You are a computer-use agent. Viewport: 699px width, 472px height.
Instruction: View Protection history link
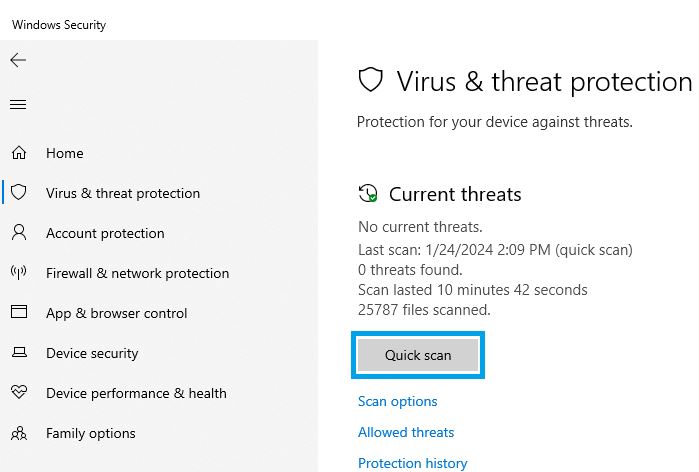click(412, 463)
